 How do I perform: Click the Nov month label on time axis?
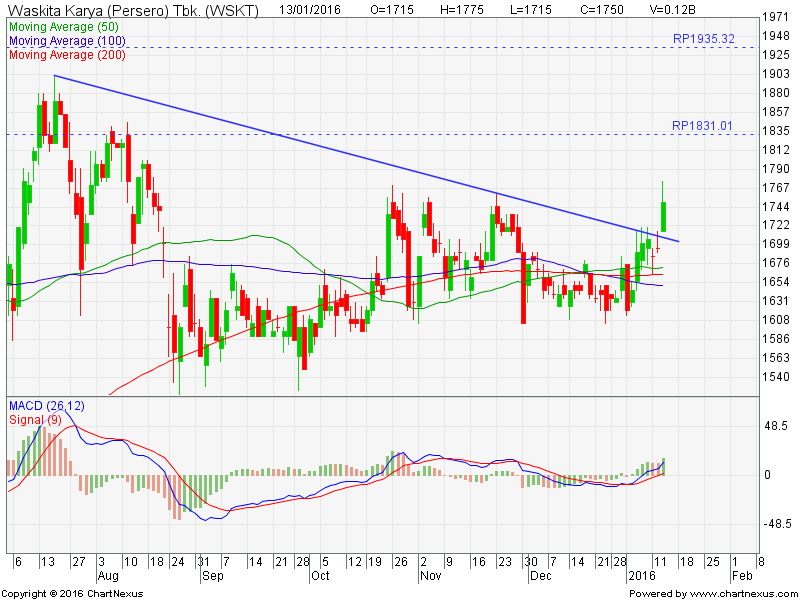[429, 577]
